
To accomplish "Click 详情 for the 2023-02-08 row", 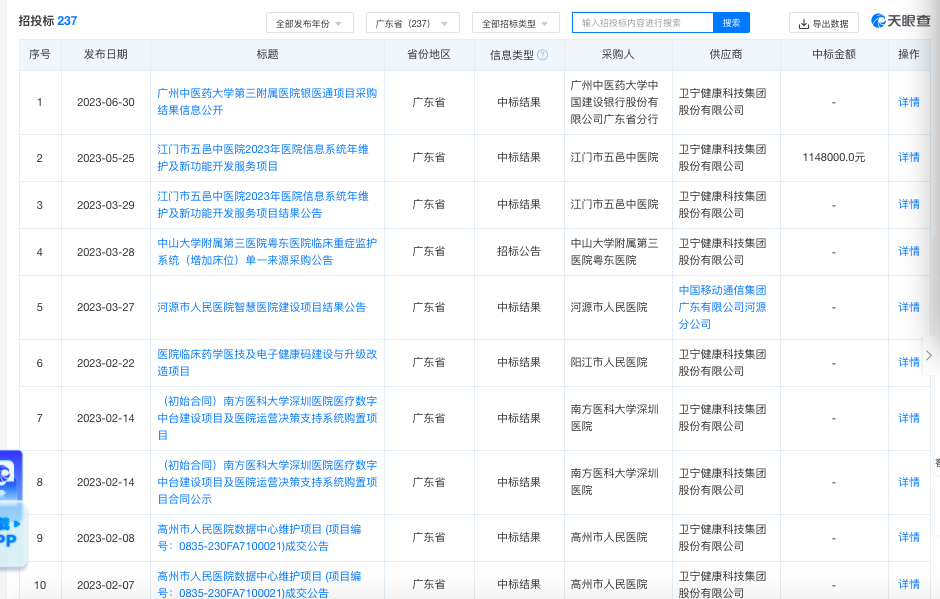I will click(x=909, y=538).
